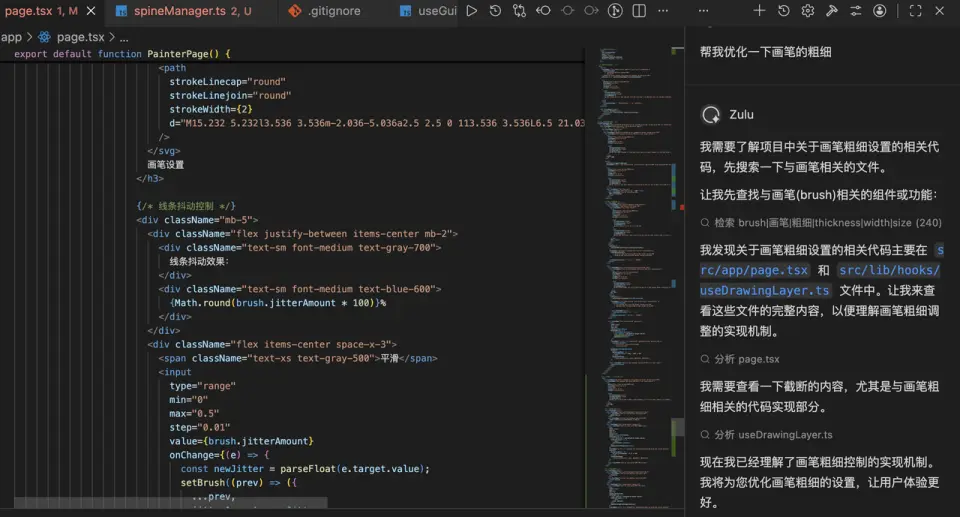Switch to the spineManager.ts tab
The width and height of the screenshot is (960, 517).
coord(182,11)
